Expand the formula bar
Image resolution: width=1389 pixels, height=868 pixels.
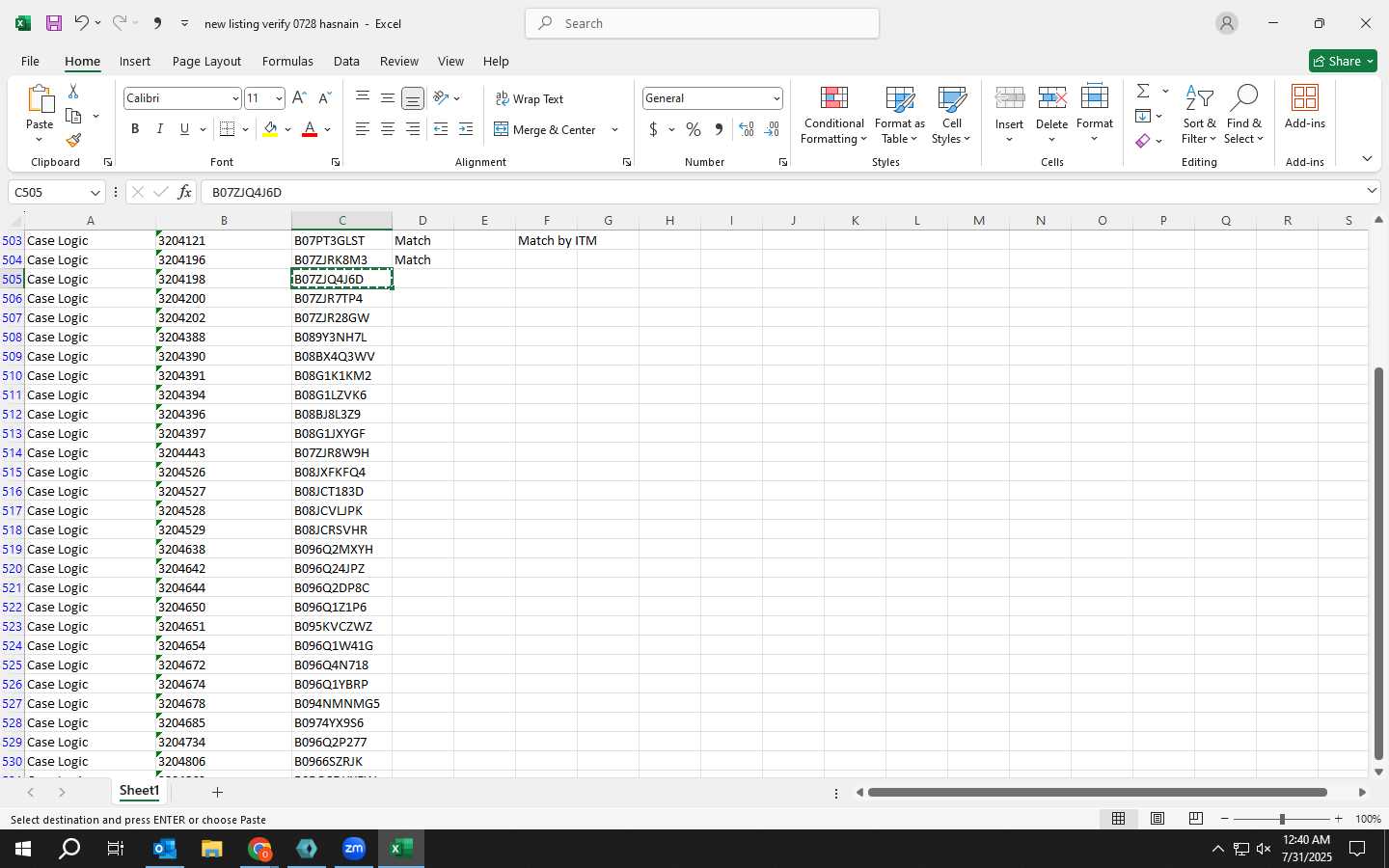tap(1372, 191)
